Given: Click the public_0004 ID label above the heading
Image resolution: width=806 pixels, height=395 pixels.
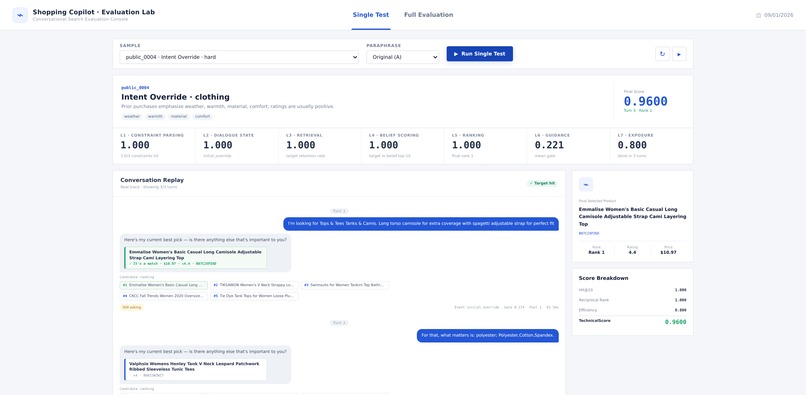Looking at the screenshot, I should [135, 88].
